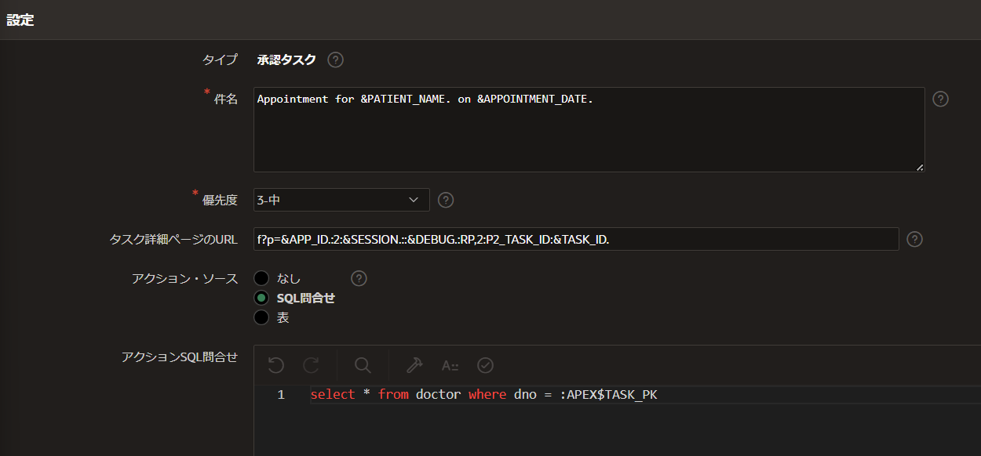Select the 表 radio button
981x456 pixels.
click(x=261, y=318)
